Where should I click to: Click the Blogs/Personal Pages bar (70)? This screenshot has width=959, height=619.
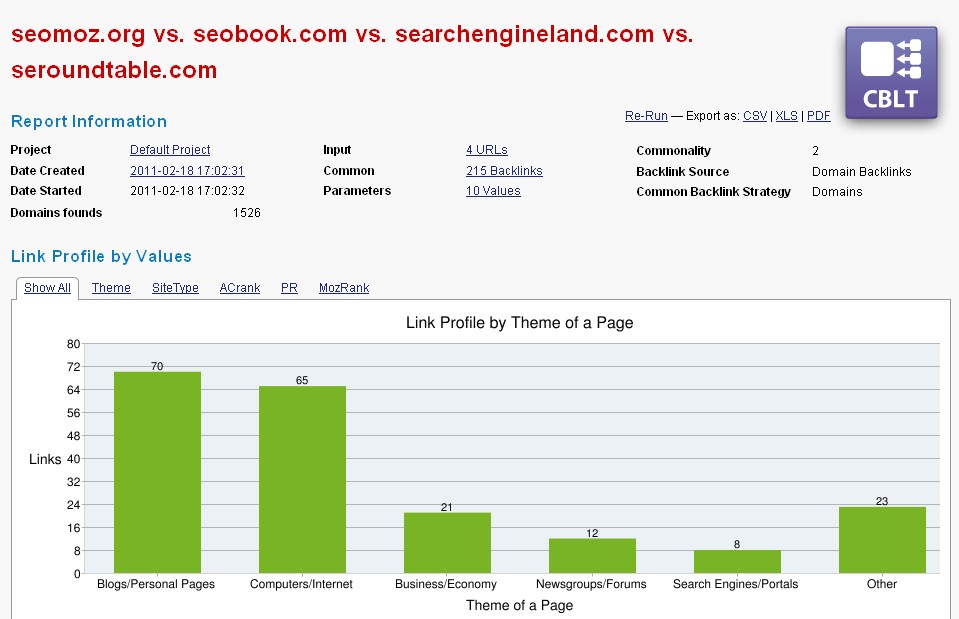pos(157,472)
